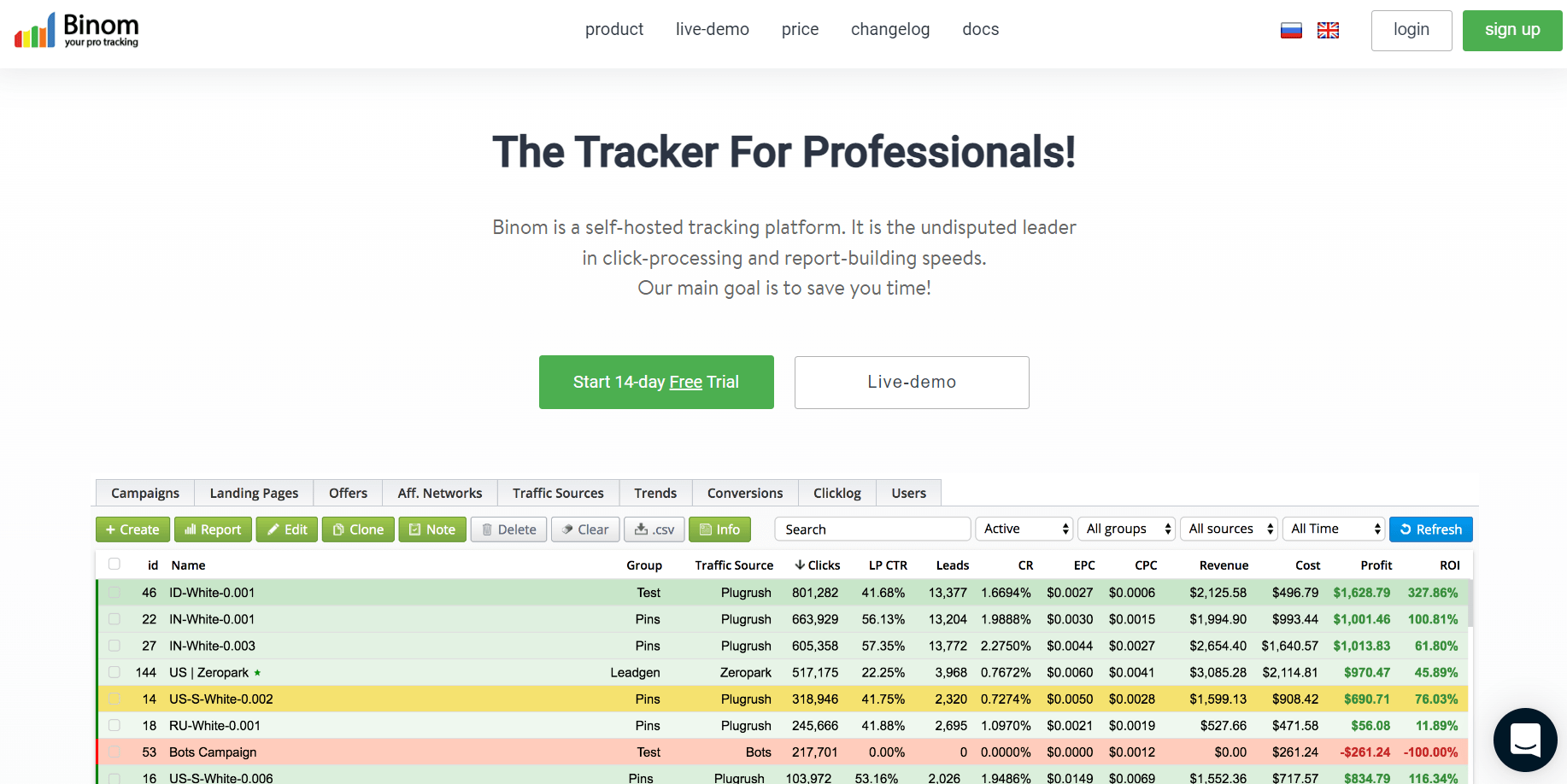The width and height of the screenshot is (1567, 784).
Task: Click ROI value -100.00%
Action: [1430, 752]
